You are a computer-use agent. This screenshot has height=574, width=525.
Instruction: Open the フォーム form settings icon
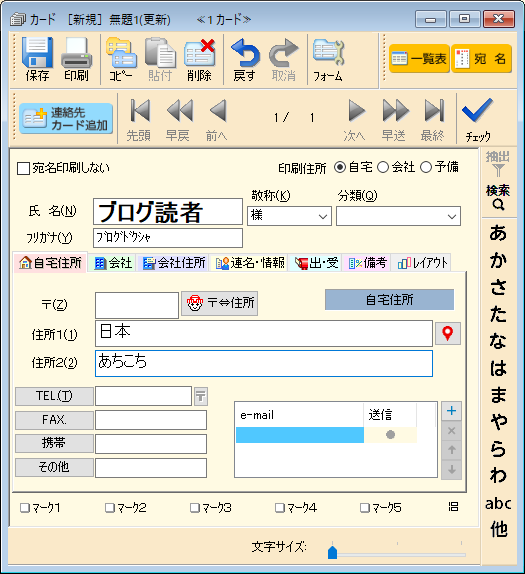tap(328, 59)
